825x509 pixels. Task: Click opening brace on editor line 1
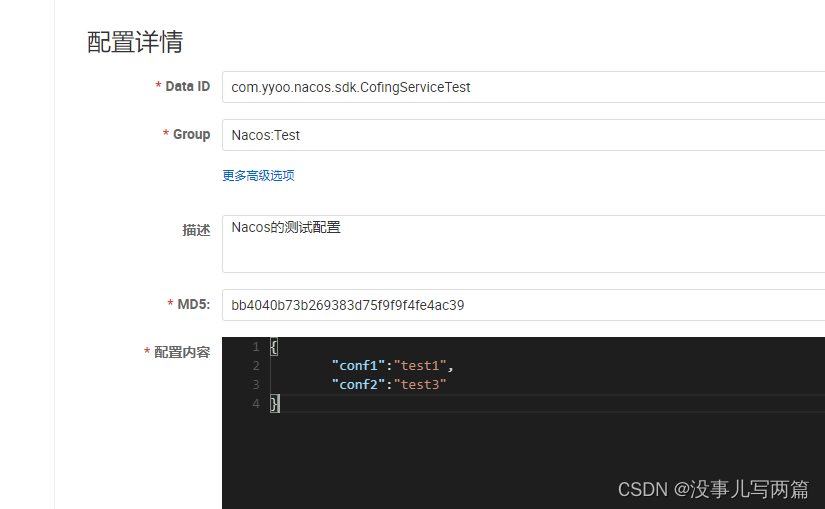coord(274,346)
